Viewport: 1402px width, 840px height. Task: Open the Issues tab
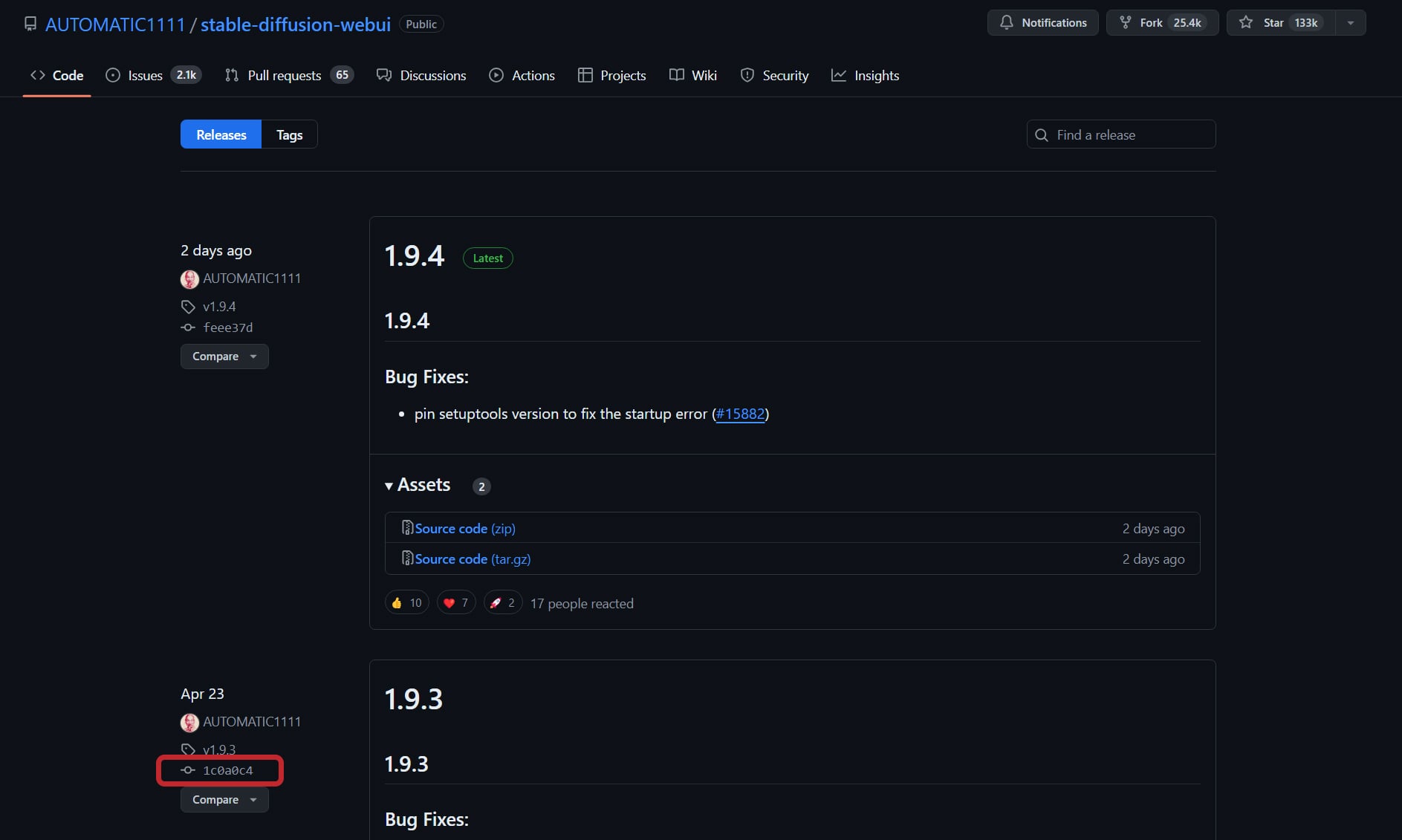click(x=153, y=75)
